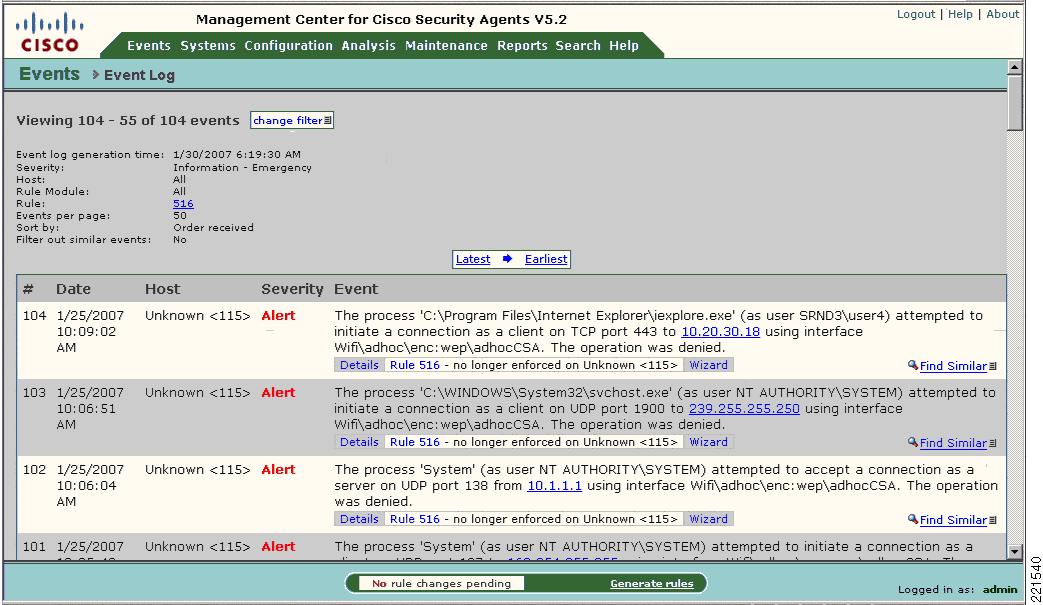Jump to Earliest events

[x=546, y=259]
